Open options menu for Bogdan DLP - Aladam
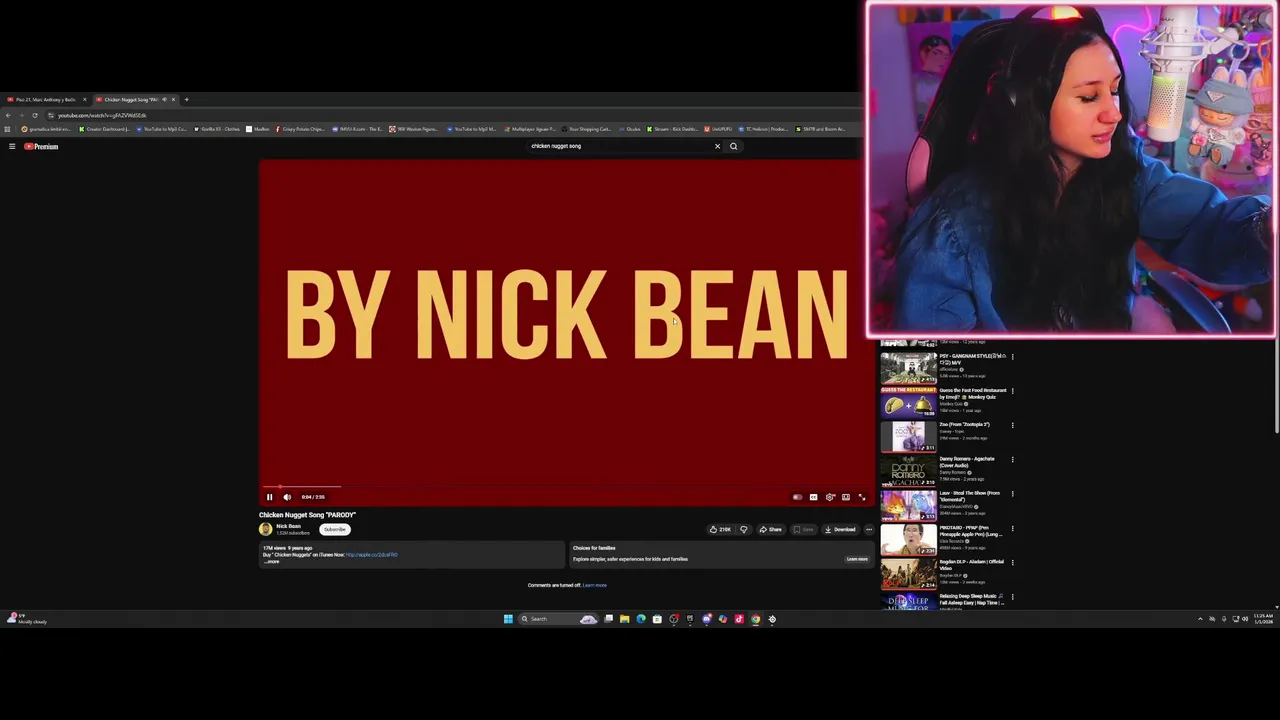Viewport: 1280px width, 720px height. pyautogui.click(x=1012, y=563)
